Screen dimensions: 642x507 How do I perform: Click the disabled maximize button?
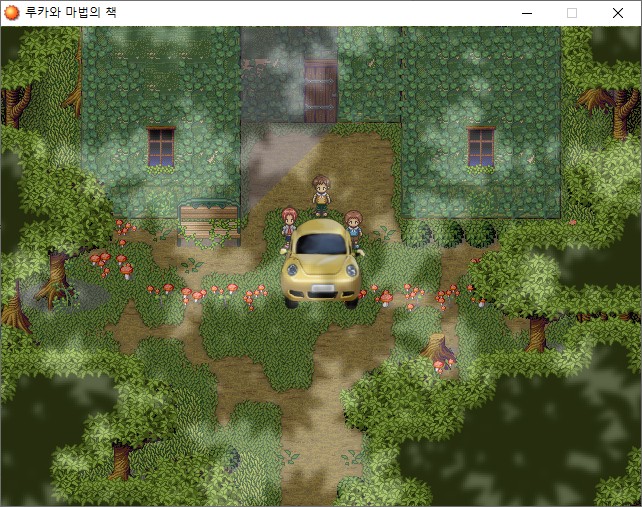click(x=572, y=13)
